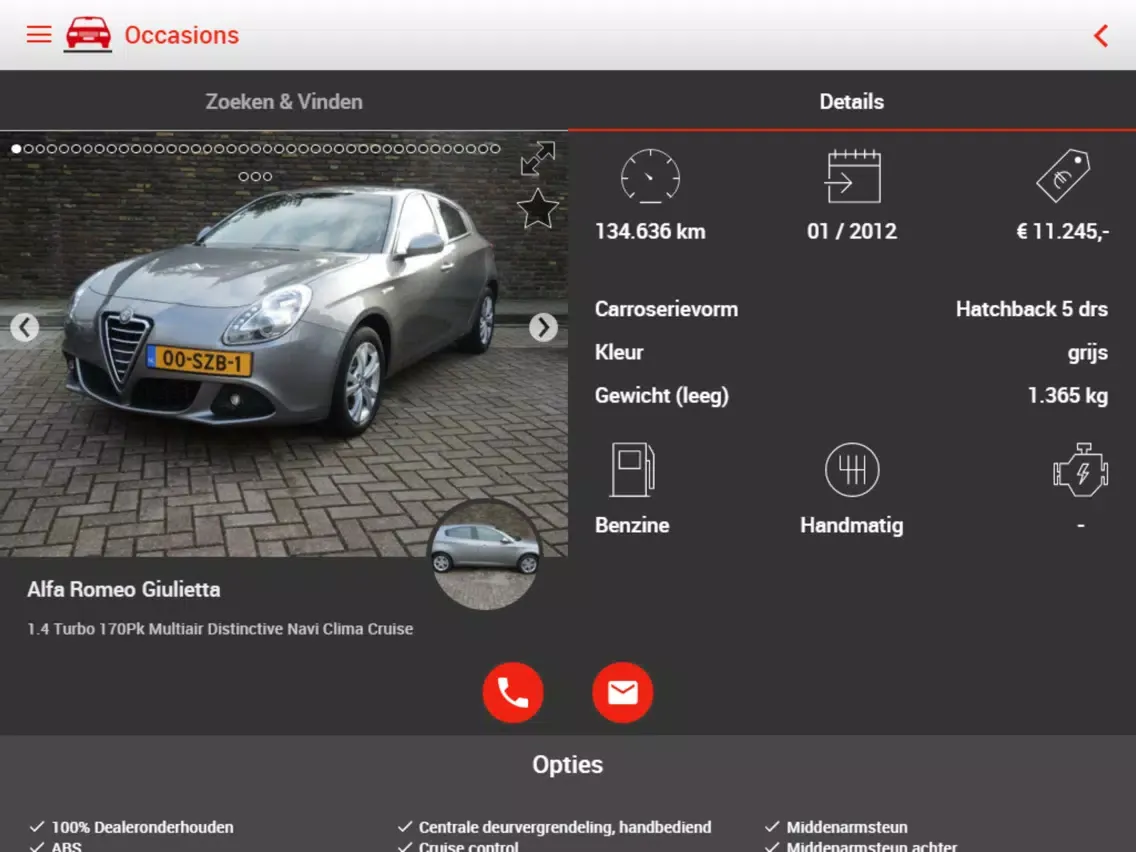Click the main car photo

(x=284, y=344)
